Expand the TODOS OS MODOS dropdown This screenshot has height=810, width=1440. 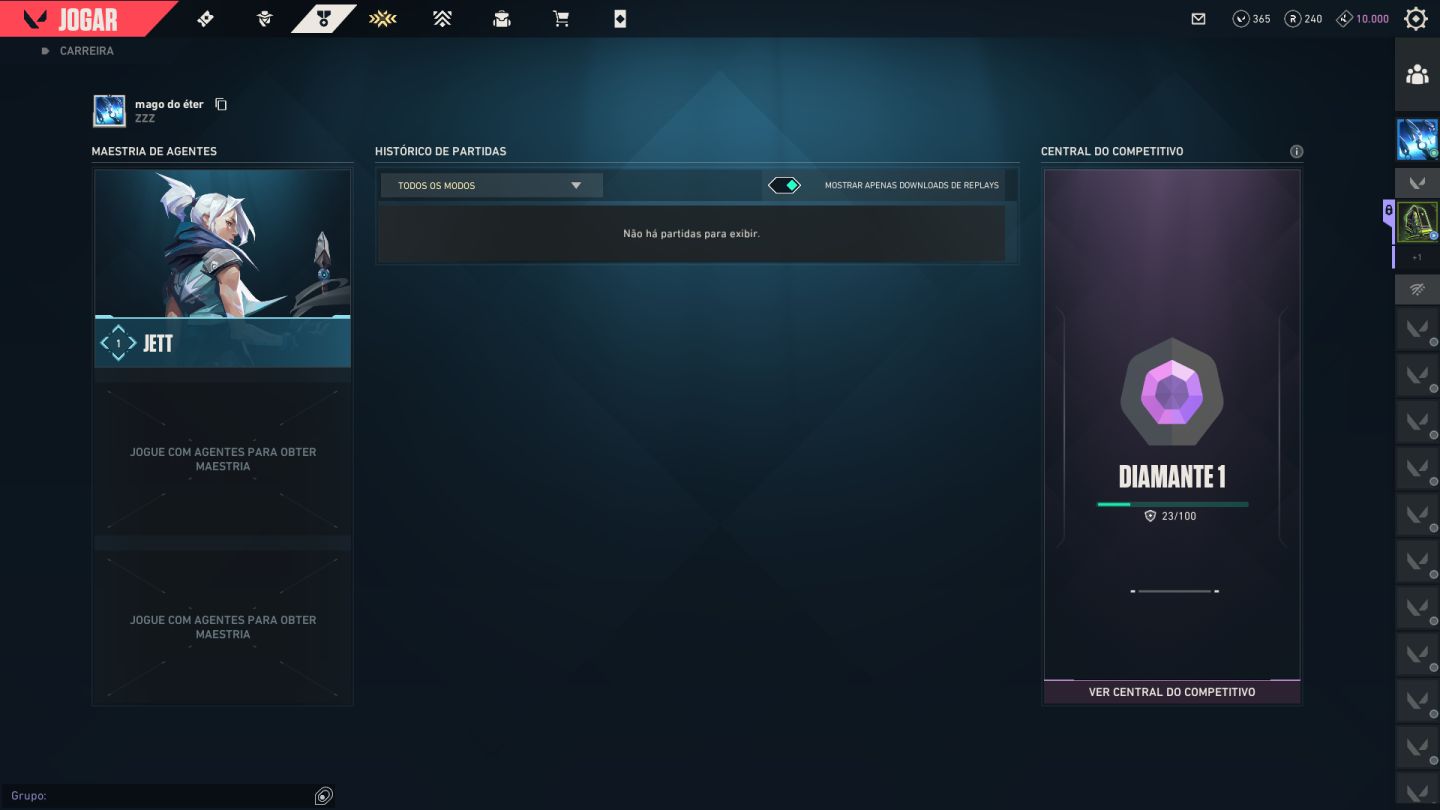coord(491,185)
